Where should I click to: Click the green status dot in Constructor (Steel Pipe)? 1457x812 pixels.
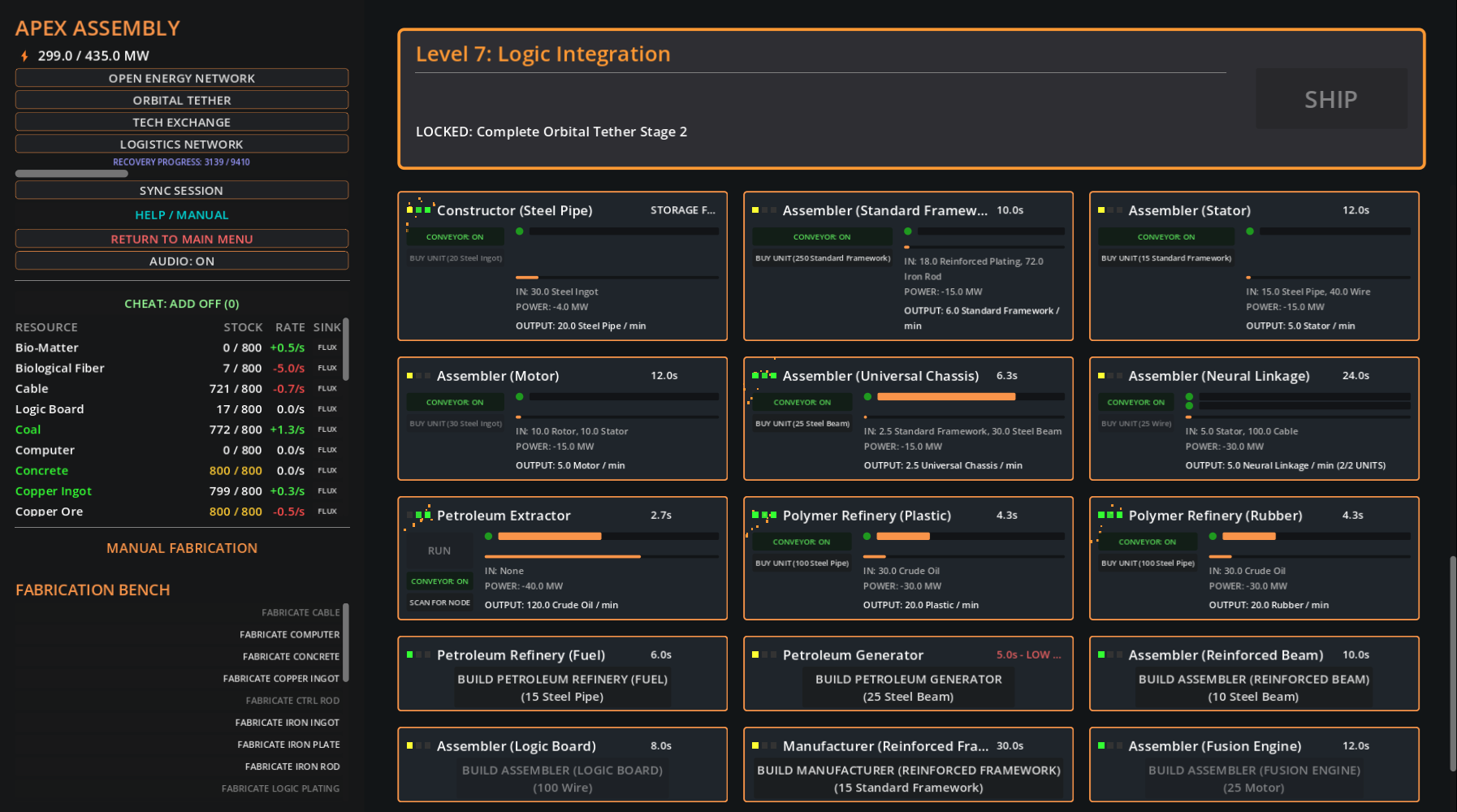point(520,231)
